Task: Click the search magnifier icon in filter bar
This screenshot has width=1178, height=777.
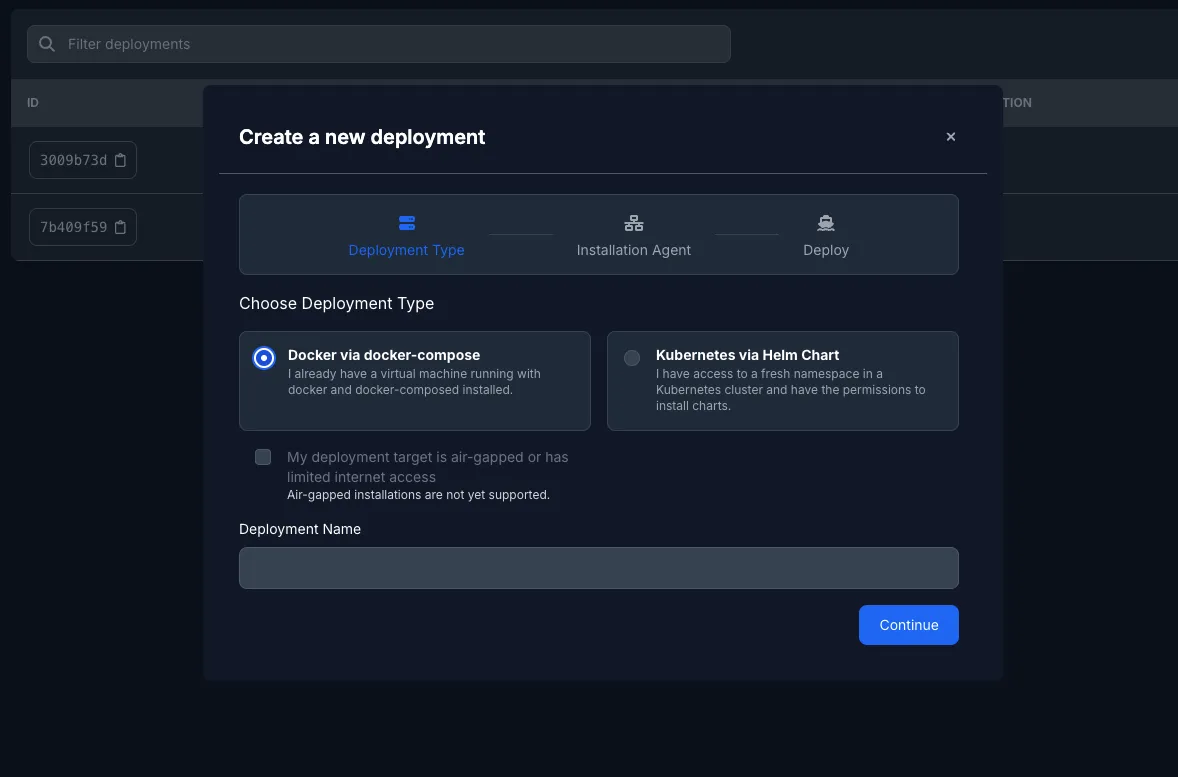Action: [47, 44]
